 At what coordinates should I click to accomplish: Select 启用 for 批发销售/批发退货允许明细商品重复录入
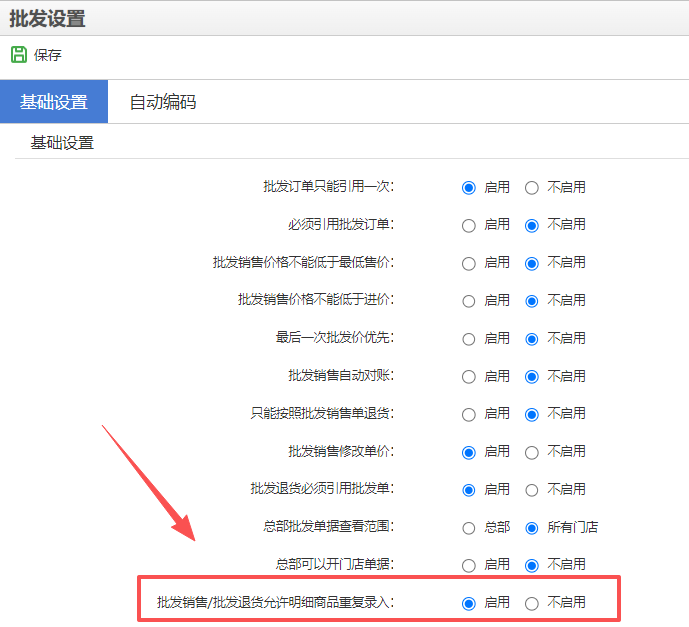coord(468,603)
